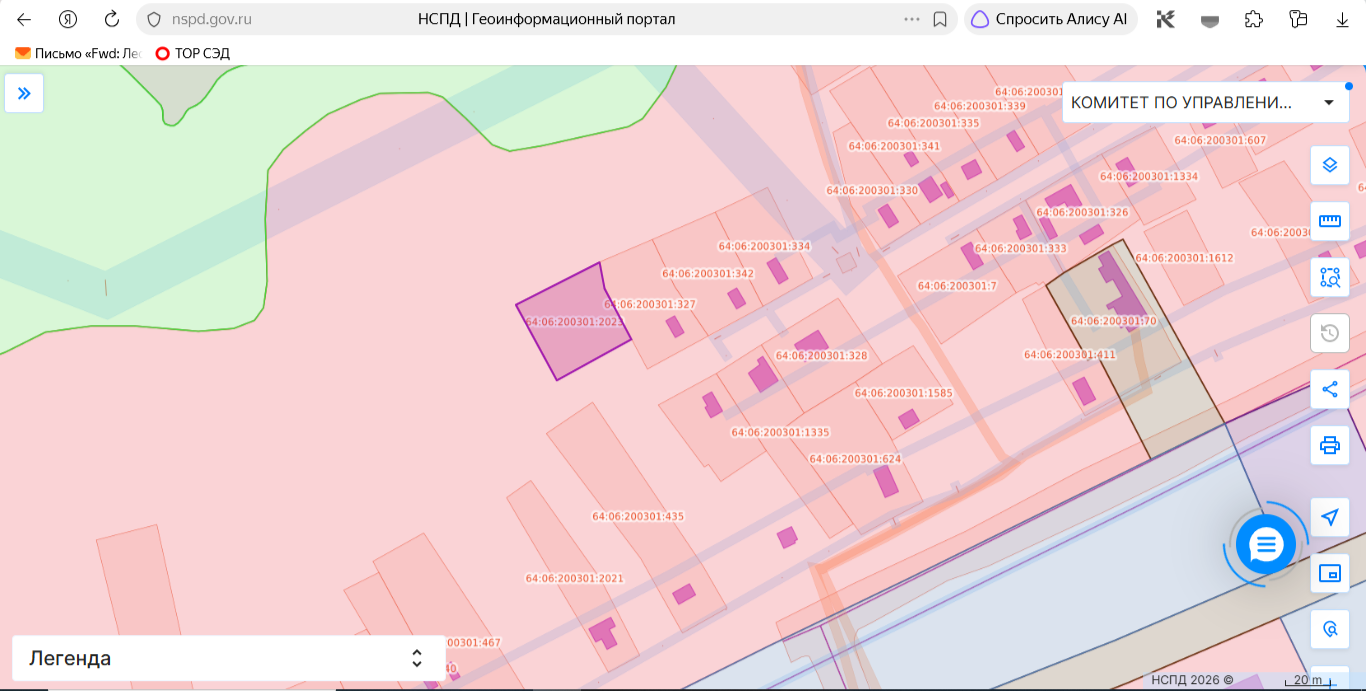Screen dimensions: 1366x691
Task: Click the point search tool icon
Action: (1329, 629)
